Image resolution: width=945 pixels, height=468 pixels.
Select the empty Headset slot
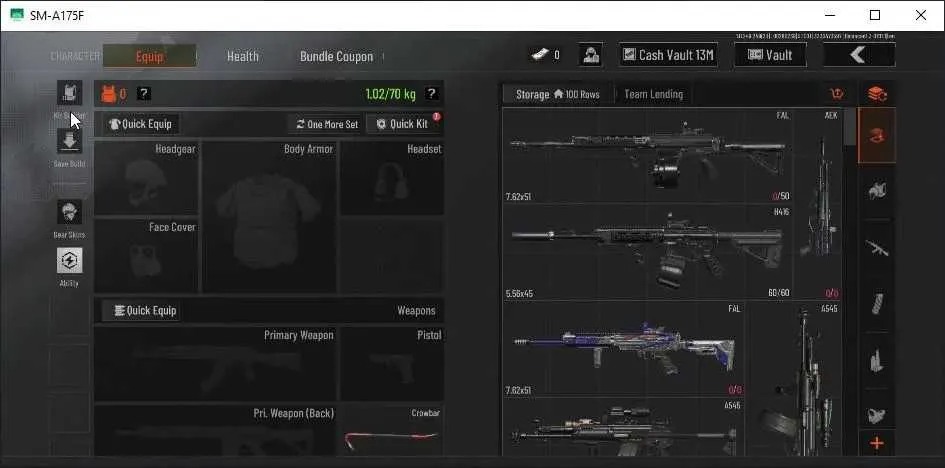click(x=392, y=178)
